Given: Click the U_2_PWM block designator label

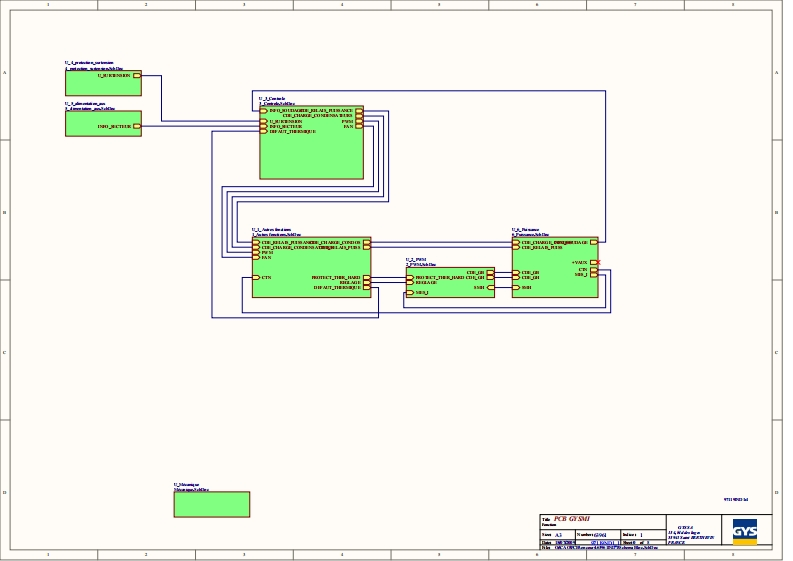Looking at the screenshot, I should (416, 259).
